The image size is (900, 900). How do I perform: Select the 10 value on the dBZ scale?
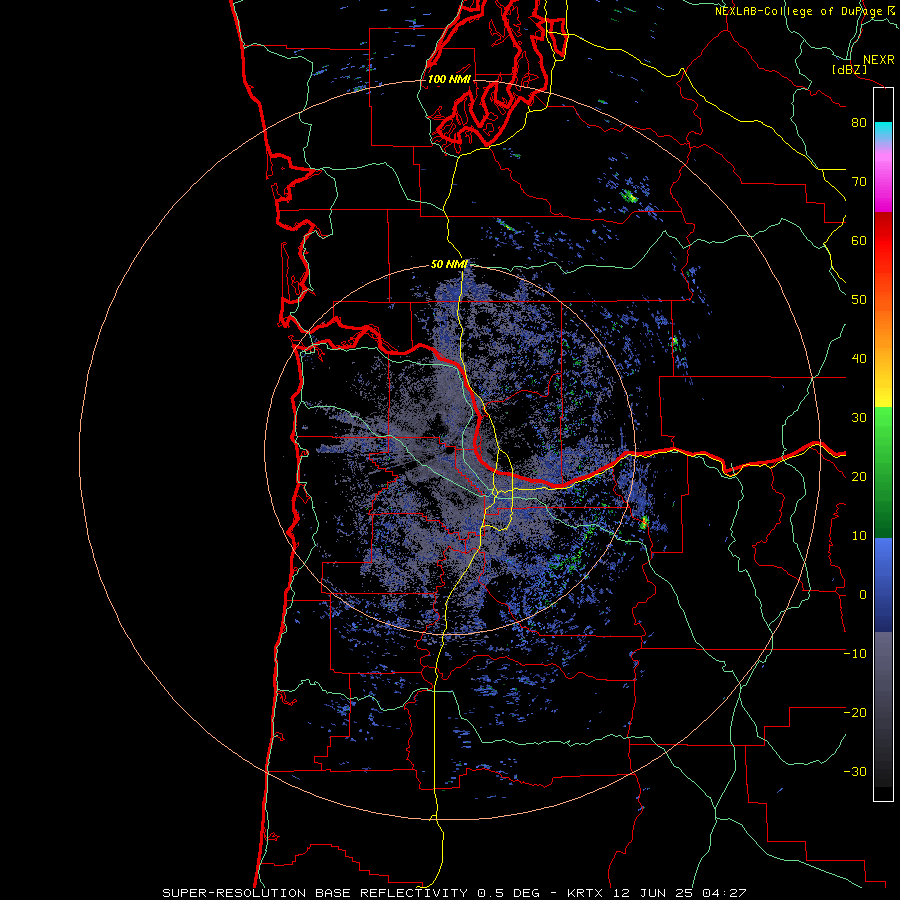tap(859, 536)
